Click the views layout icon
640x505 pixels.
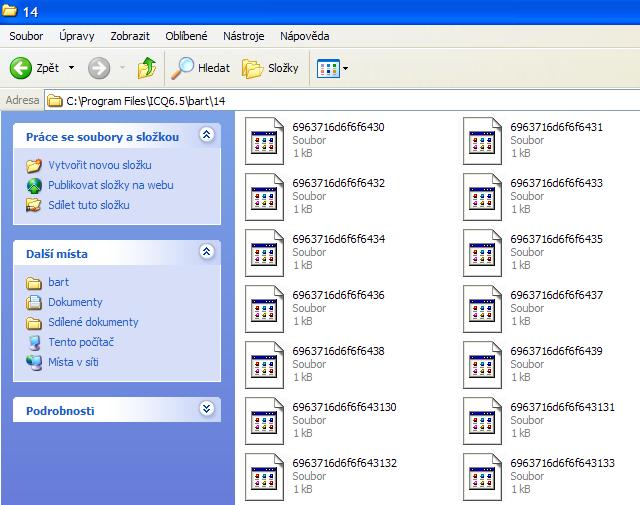pos(327,68)
